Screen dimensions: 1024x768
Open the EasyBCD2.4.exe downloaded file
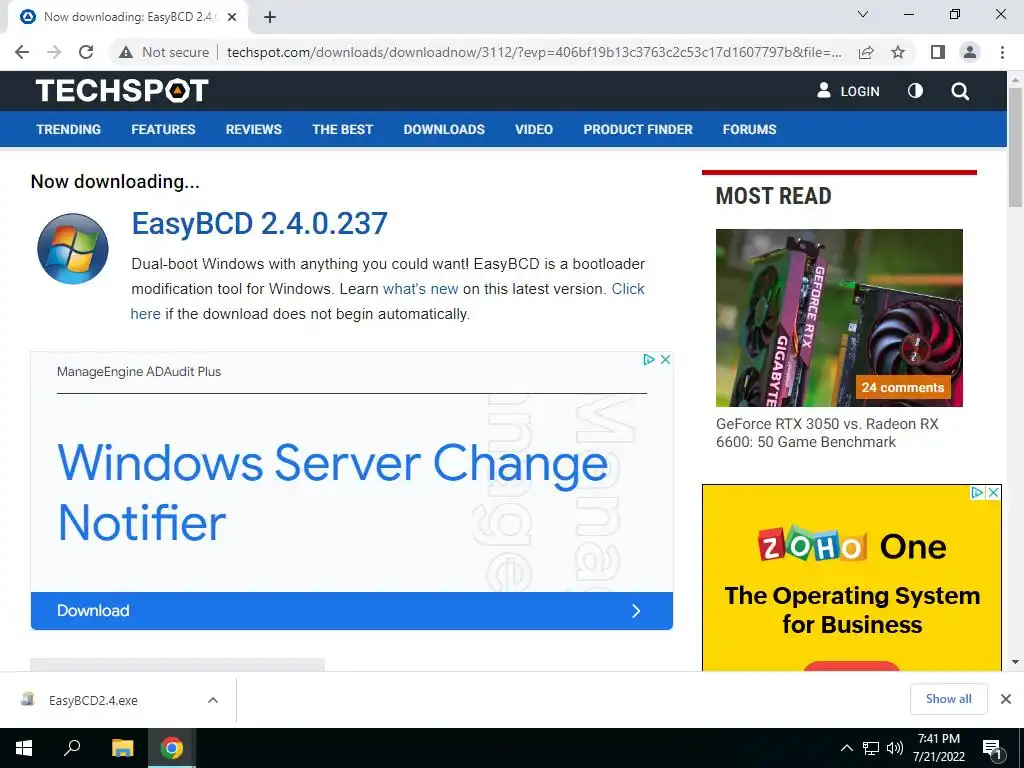(93, 700)
